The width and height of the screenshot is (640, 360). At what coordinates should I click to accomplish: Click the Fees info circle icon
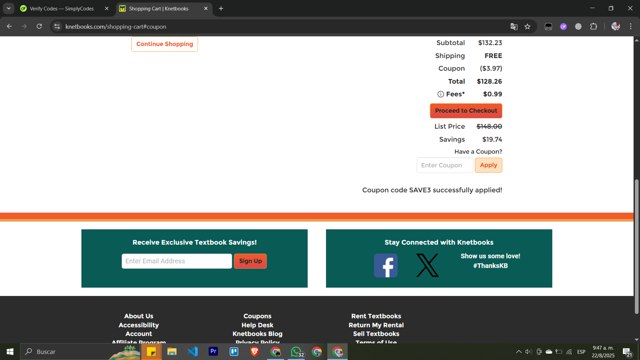pyautogui.click(x=440, y=94)
